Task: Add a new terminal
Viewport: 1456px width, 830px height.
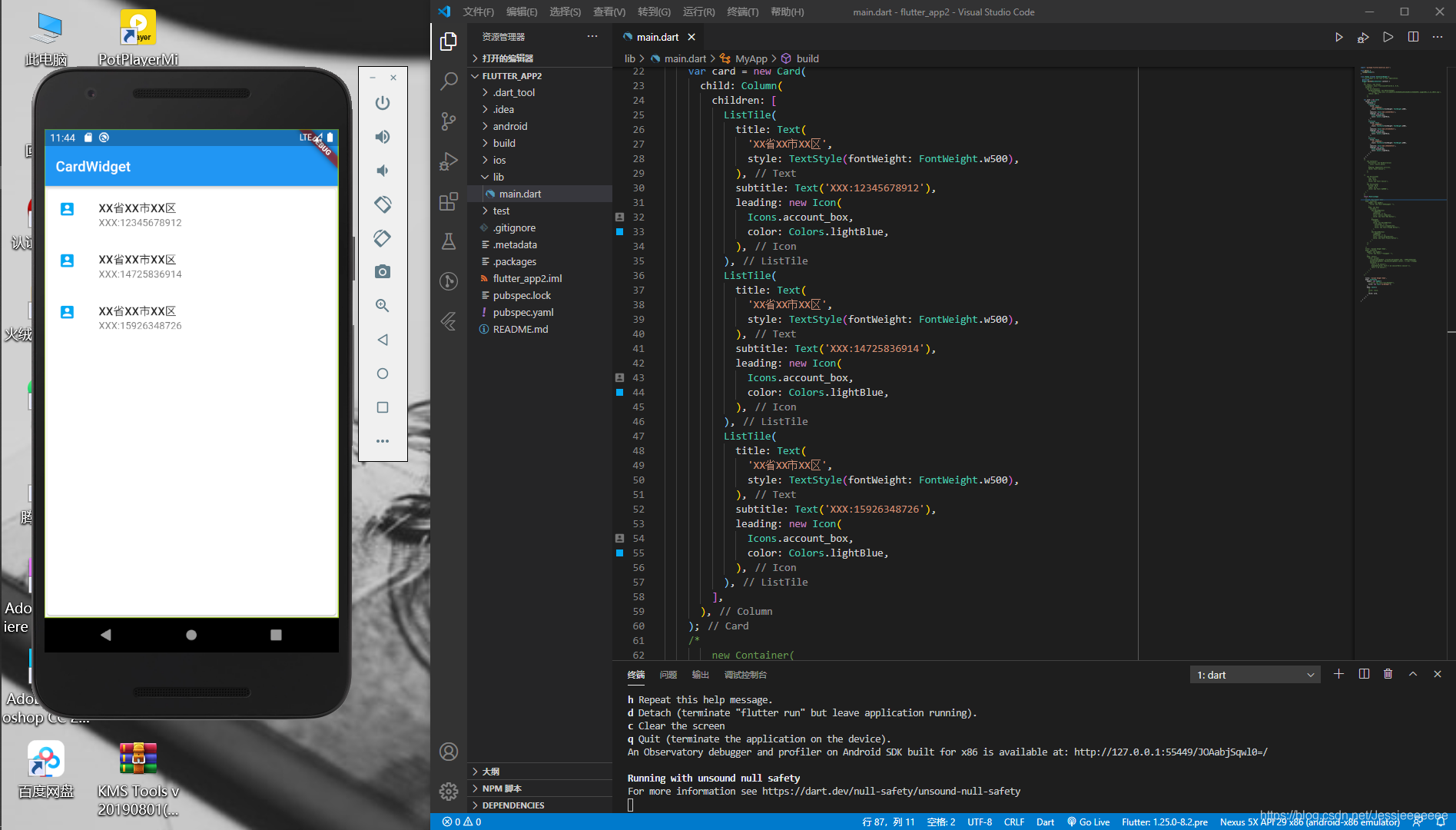Action: click(1338, 674)
